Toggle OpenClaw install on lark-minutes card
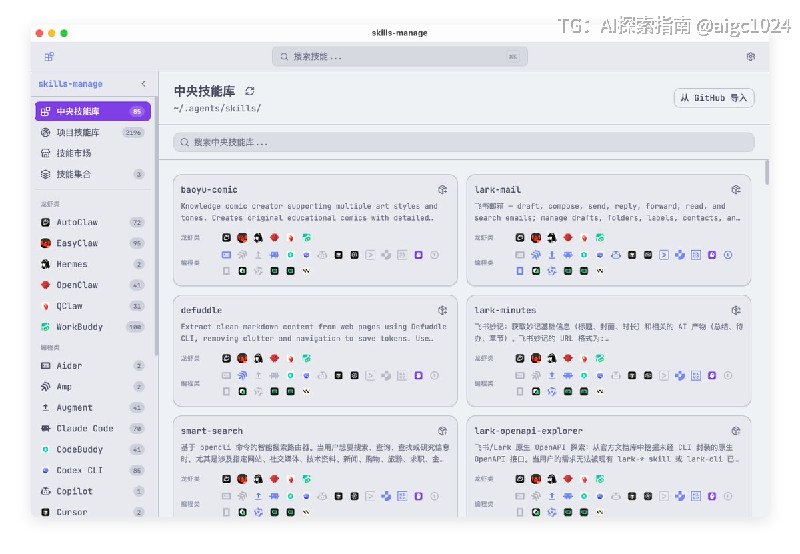This screenshot has width=800, height=554. point(568,358)
